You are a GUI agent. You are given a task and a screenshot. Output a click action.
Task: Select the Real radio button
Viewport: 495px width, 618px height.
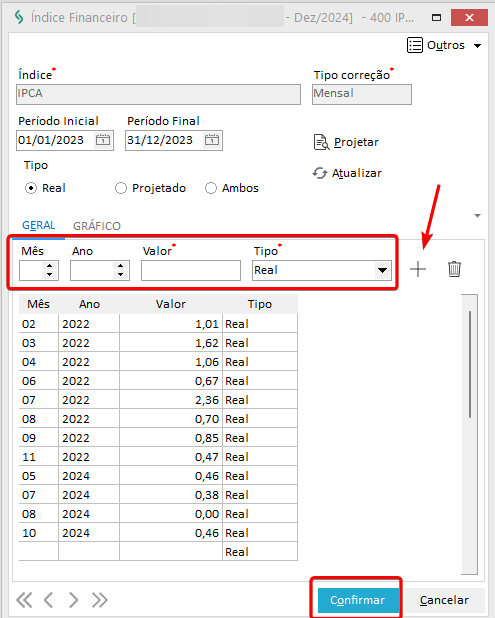(31, 188)
